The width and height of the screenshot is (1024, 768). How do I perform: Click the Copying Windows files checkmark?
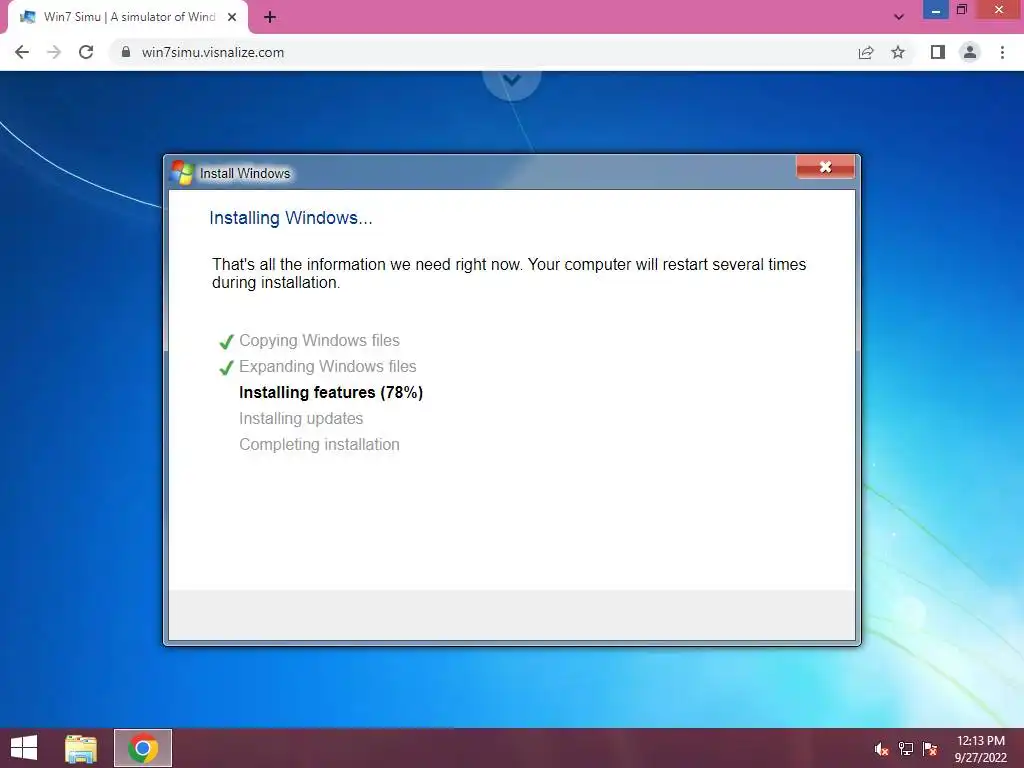tap(226, 342)
